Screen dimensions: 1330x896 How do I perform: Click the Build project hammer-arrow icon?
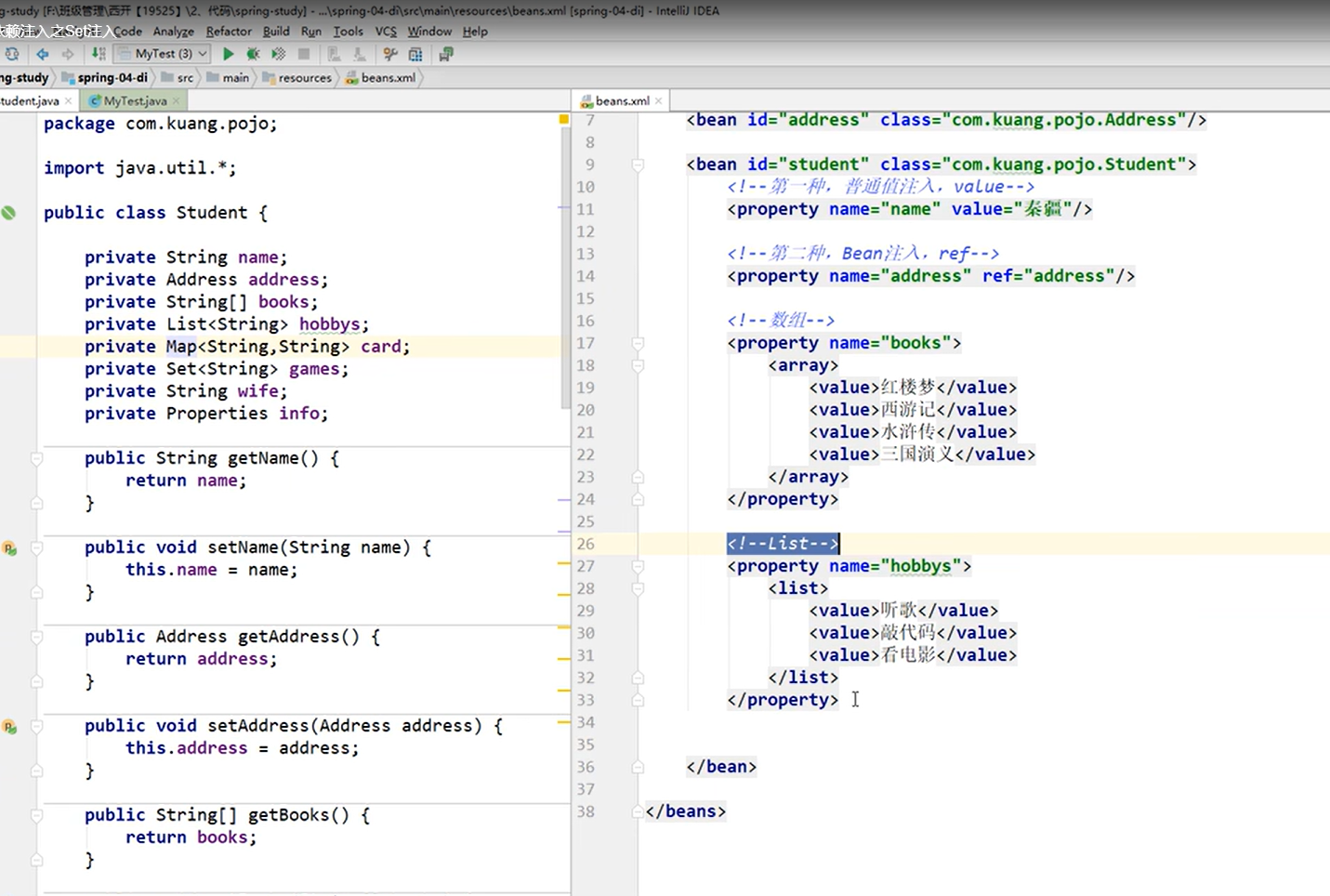tap(99, 54)
